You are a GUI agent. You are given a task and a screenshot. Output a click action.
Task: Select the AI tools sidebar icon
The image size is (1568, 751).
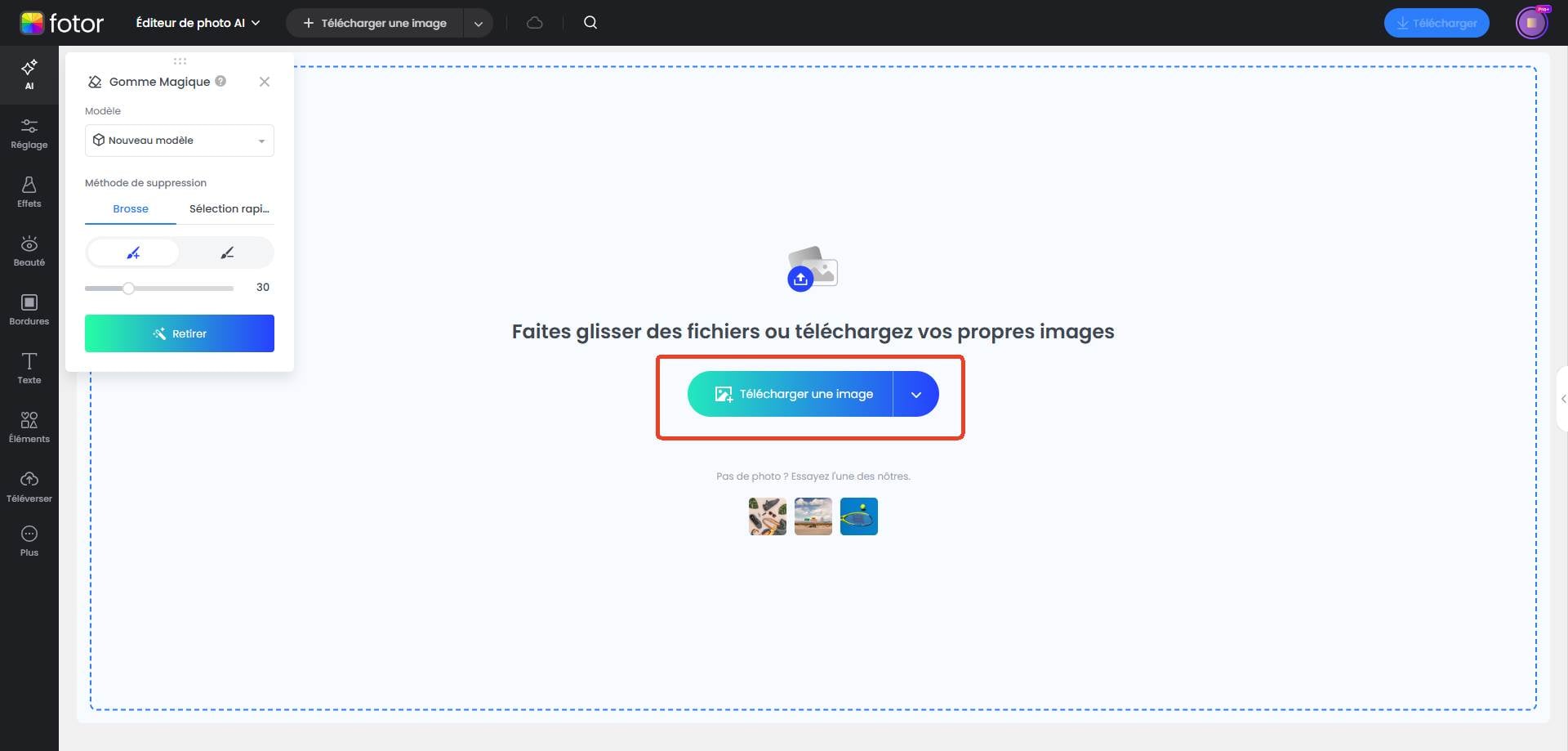pyautogui.click(x=29, y=74)
